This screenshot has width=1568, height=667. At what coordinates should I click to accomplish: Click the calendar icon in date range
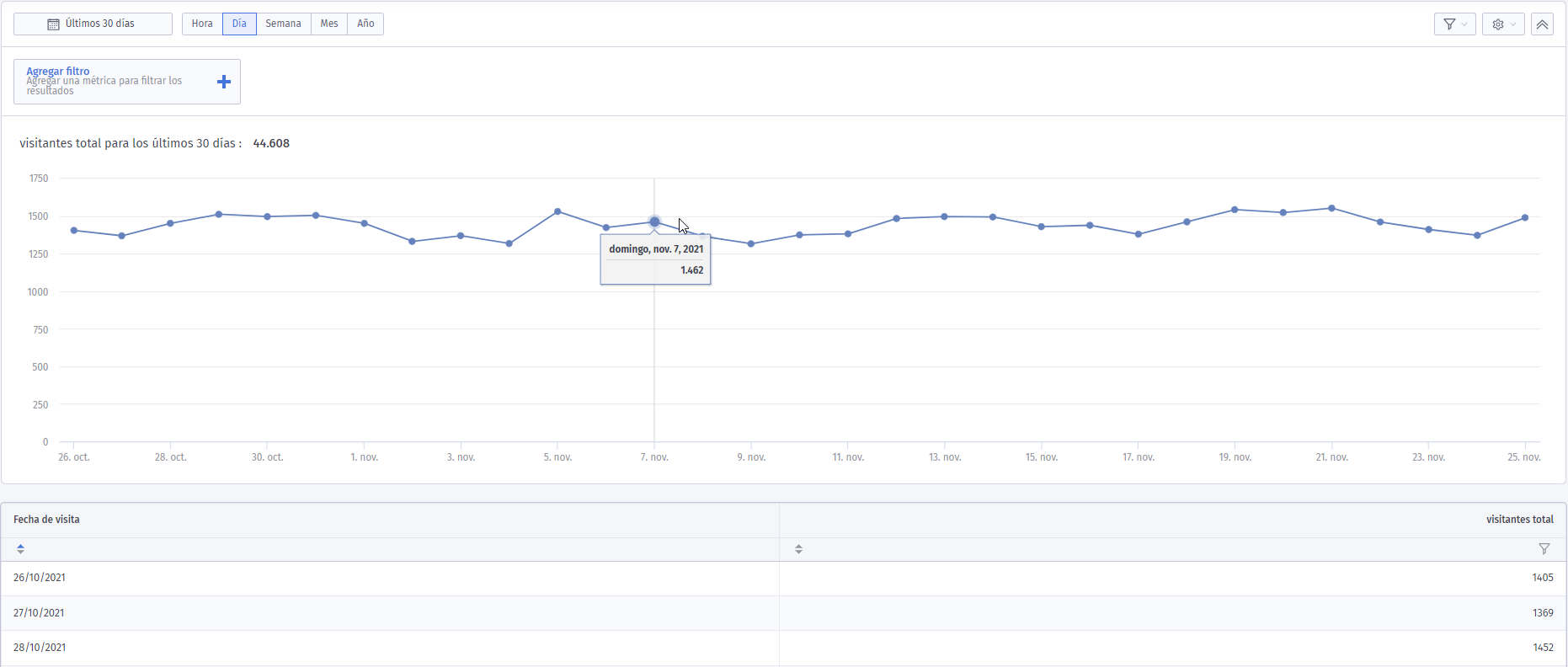(x=53, y=24)
